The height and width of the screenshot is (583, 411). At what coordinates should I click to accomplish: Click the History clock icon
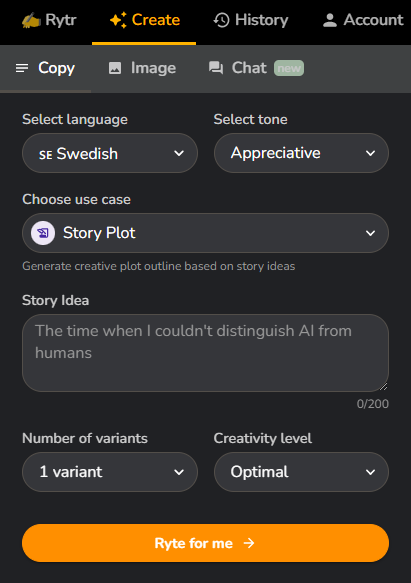click(x=221, y=20)
